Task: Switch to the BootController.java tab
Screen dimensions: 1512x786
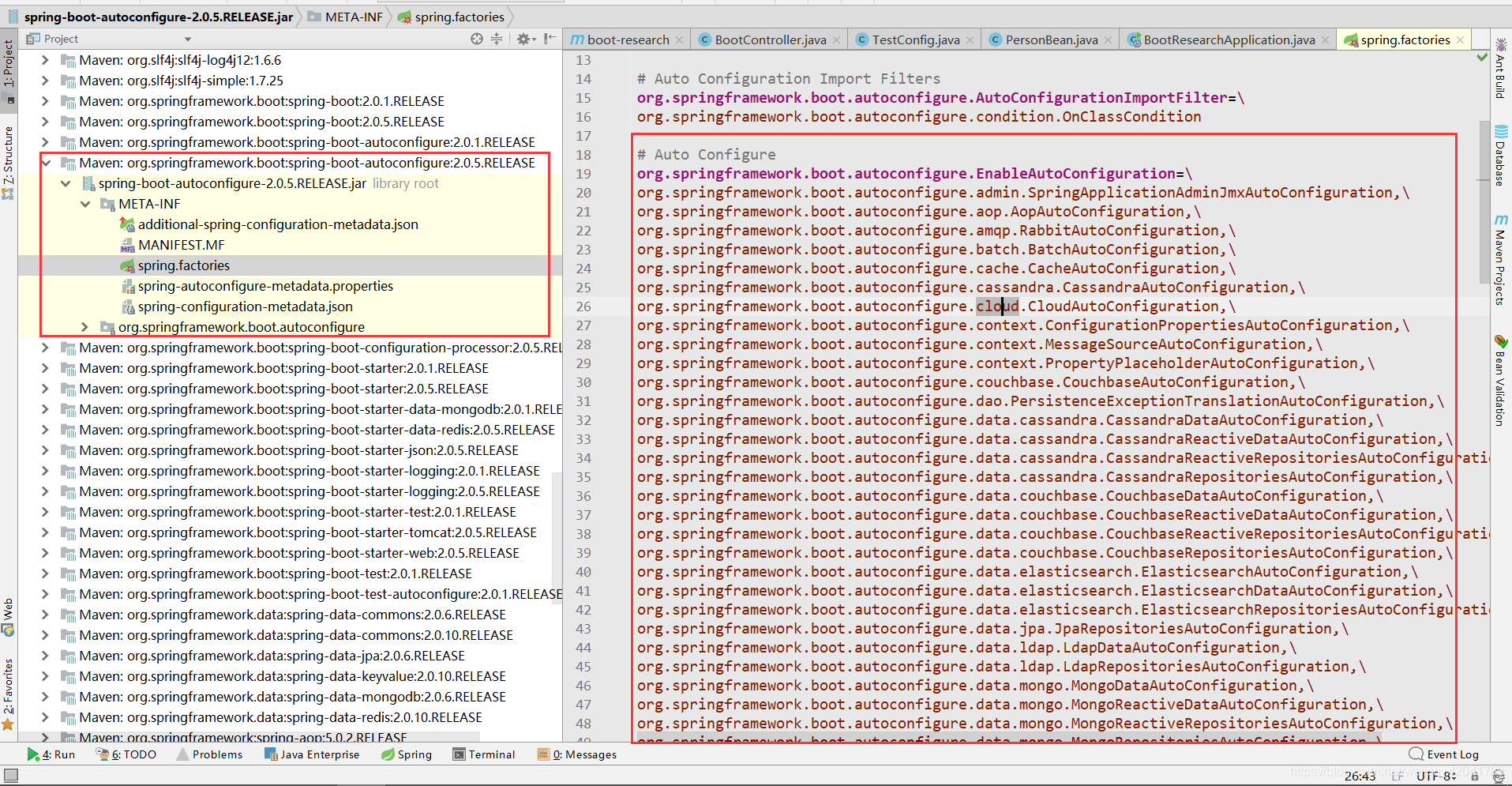Action: tap(771, 39)
